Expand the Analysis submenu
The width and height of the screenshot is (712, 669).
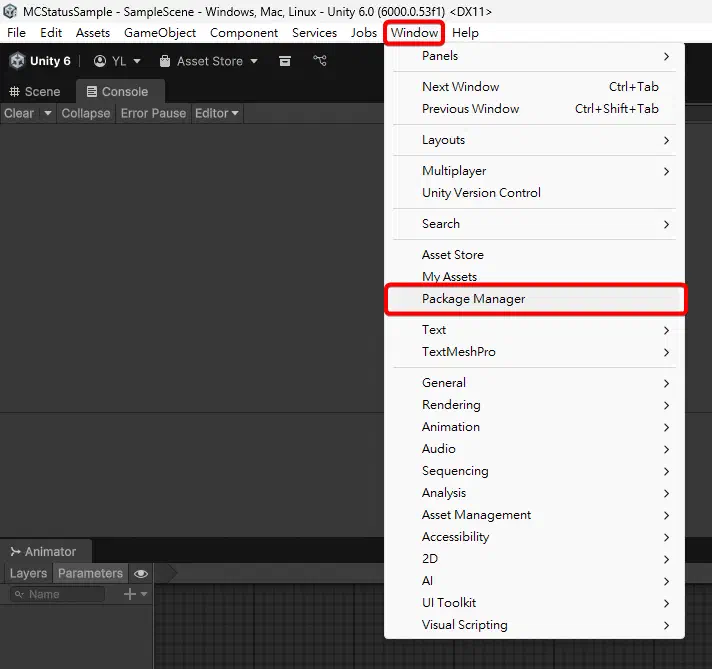click(x=534, y=493)
